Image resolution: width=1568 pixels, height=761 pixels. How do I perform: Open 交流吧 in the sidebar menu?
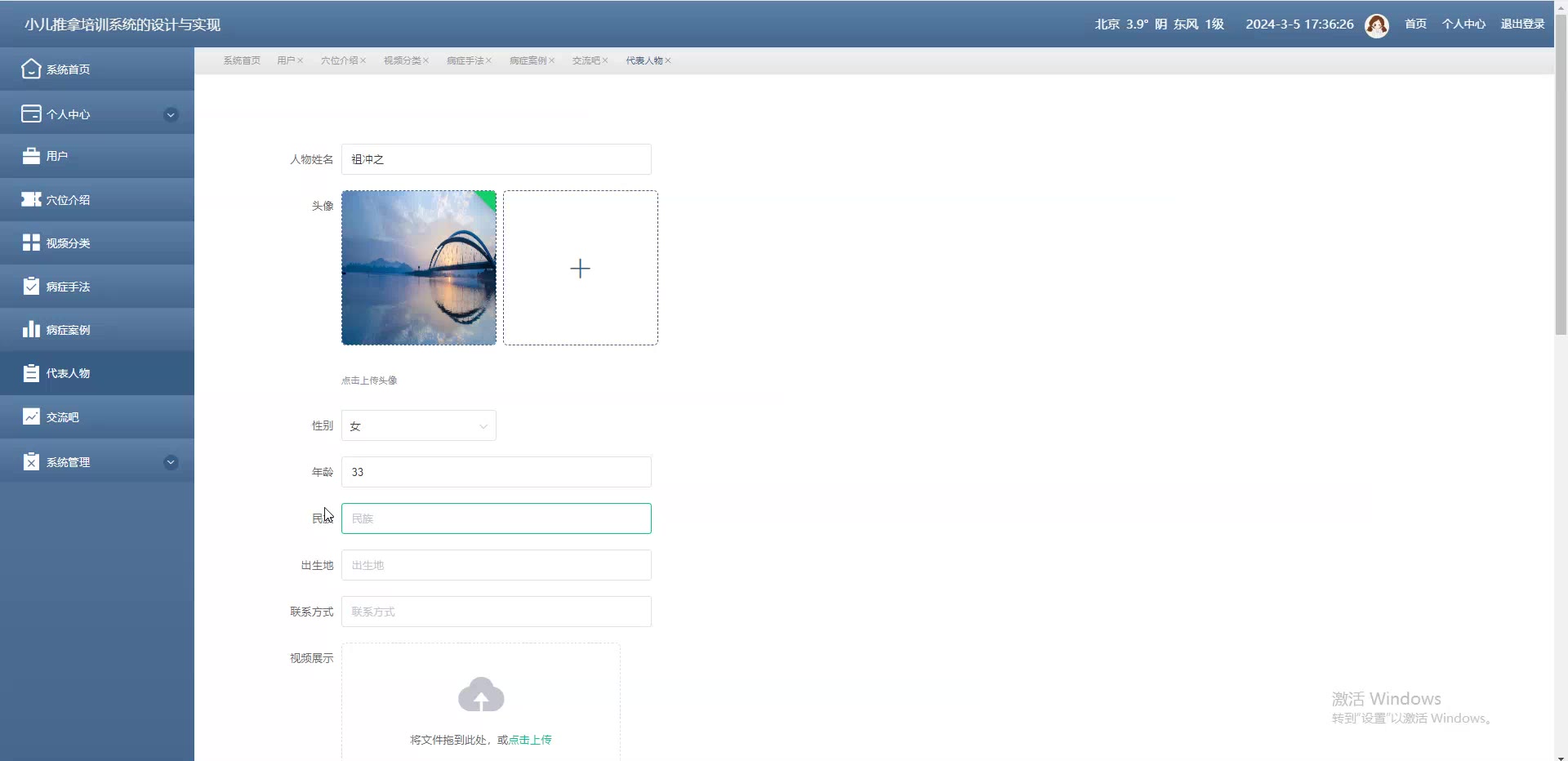pos(97,416)
